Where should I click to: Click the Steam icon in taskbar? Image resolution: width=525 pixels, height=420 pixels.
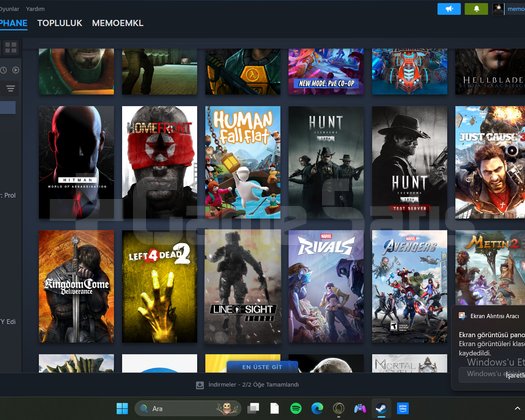click(x=381, y=408)
